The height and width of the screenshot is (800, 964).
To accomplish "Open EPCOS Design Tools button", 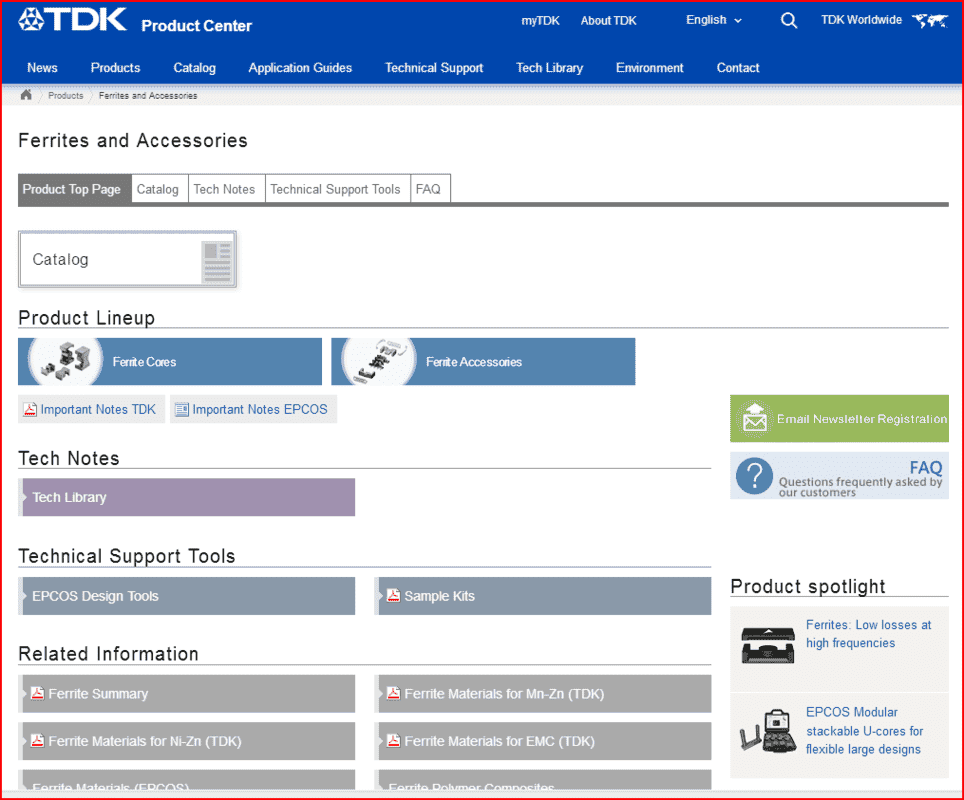I will [x=188, y=596].
